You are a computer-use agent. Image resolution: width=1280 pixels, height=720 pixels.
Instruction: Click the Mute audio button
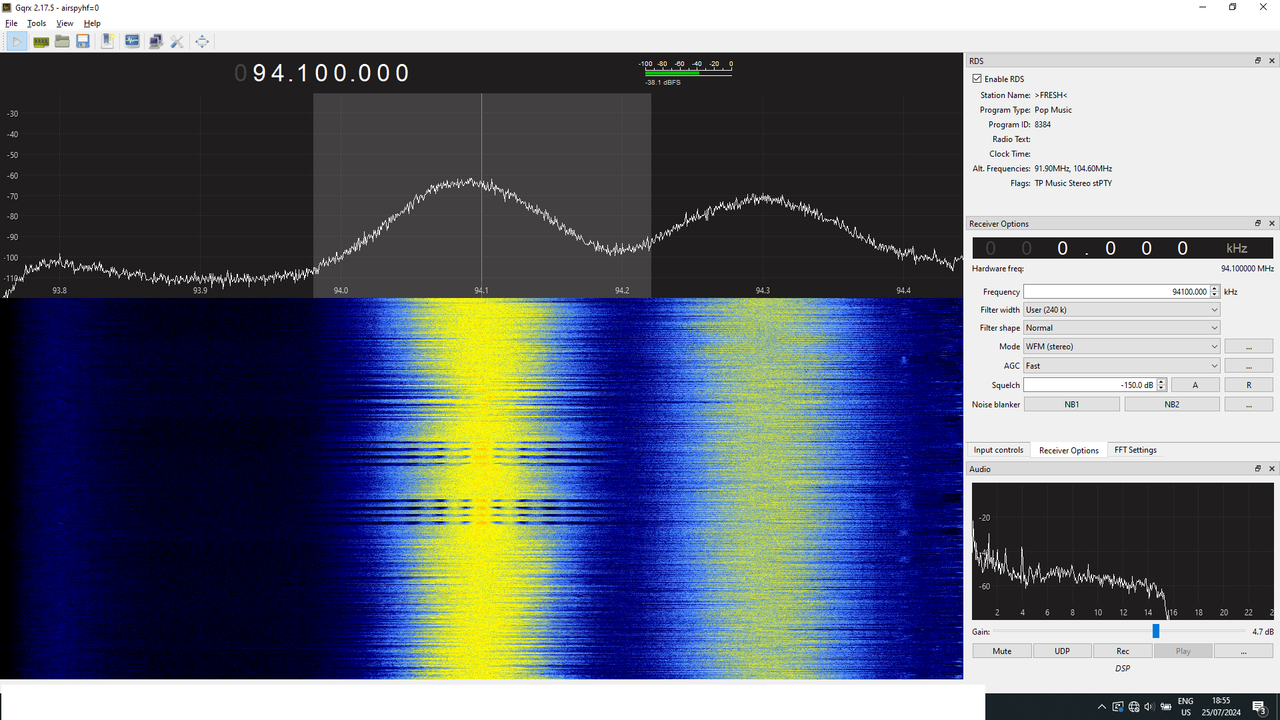point(1001,651)
